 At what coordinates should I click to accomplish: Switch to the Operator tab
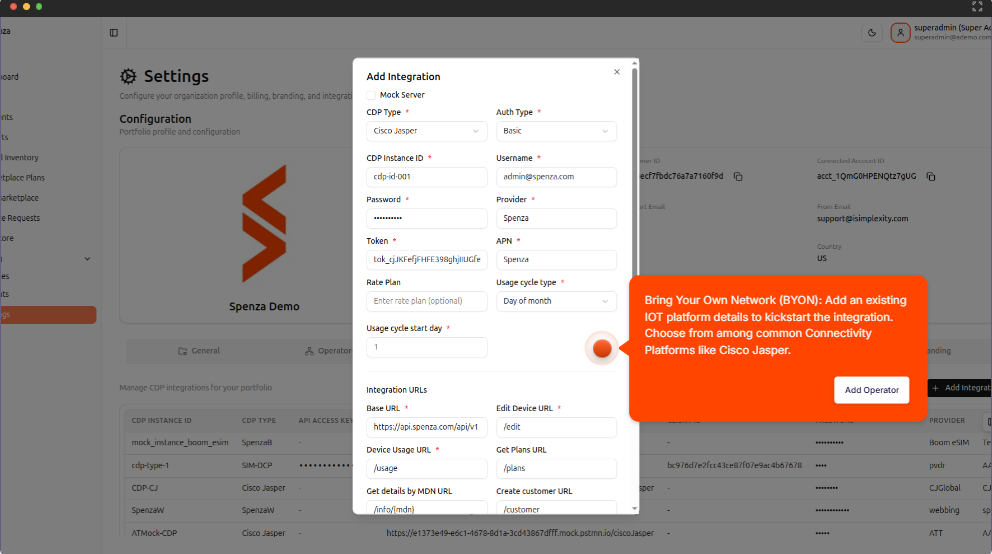[x=328, y=351]
